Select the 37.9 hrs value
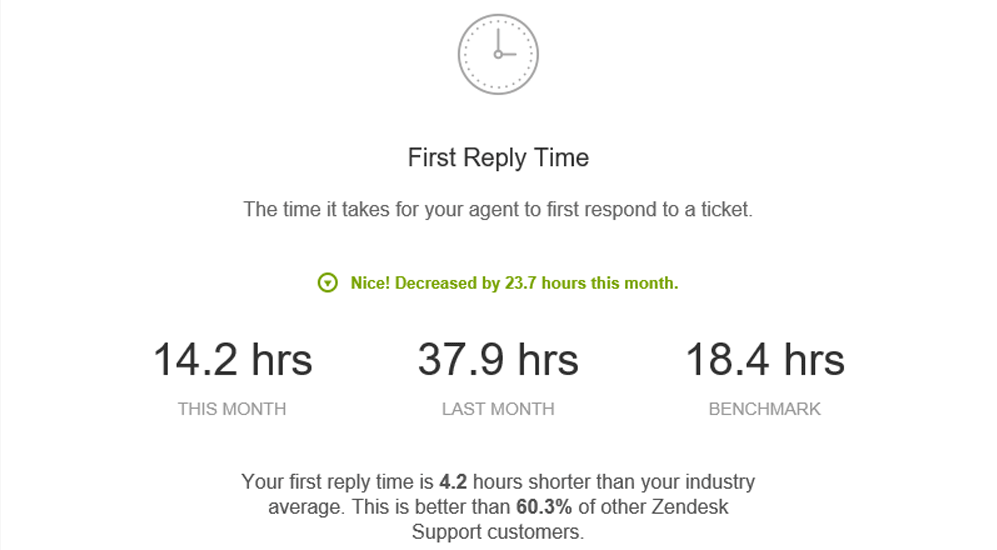997x550 pixels. (x=498, y=360)
